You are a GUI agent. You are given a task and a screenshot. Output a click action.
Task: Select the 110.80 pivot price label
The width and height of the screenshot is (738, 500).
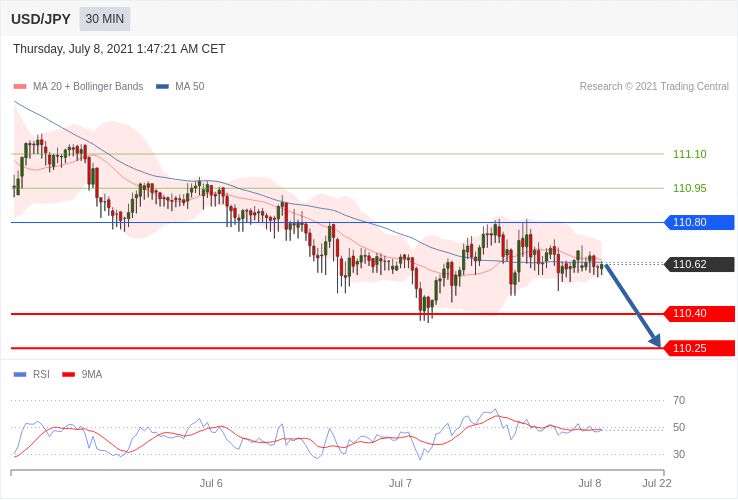point(699,222)
